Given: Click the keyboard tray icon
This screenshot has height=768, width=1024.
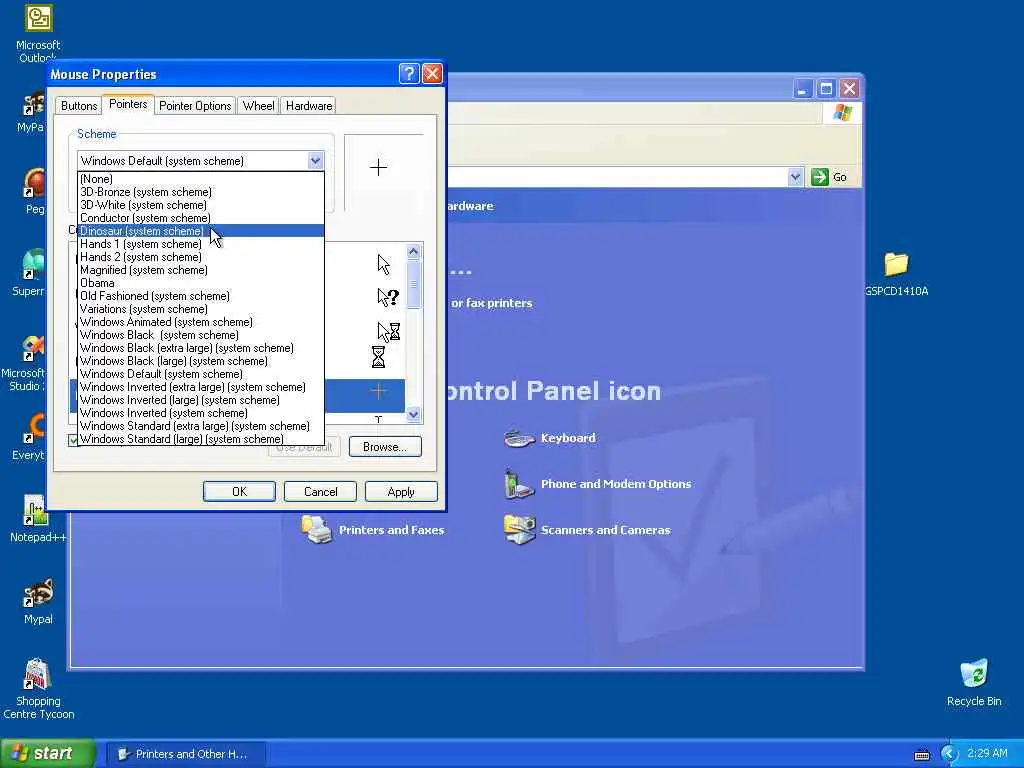Looking at the screenshot, I should click(922, 755).
